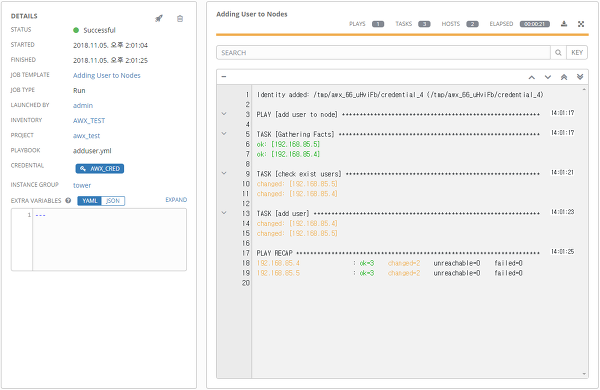Click the PLAY RECAP line
The width and height of the screenshot is (600, 390).
pos(398,253)
